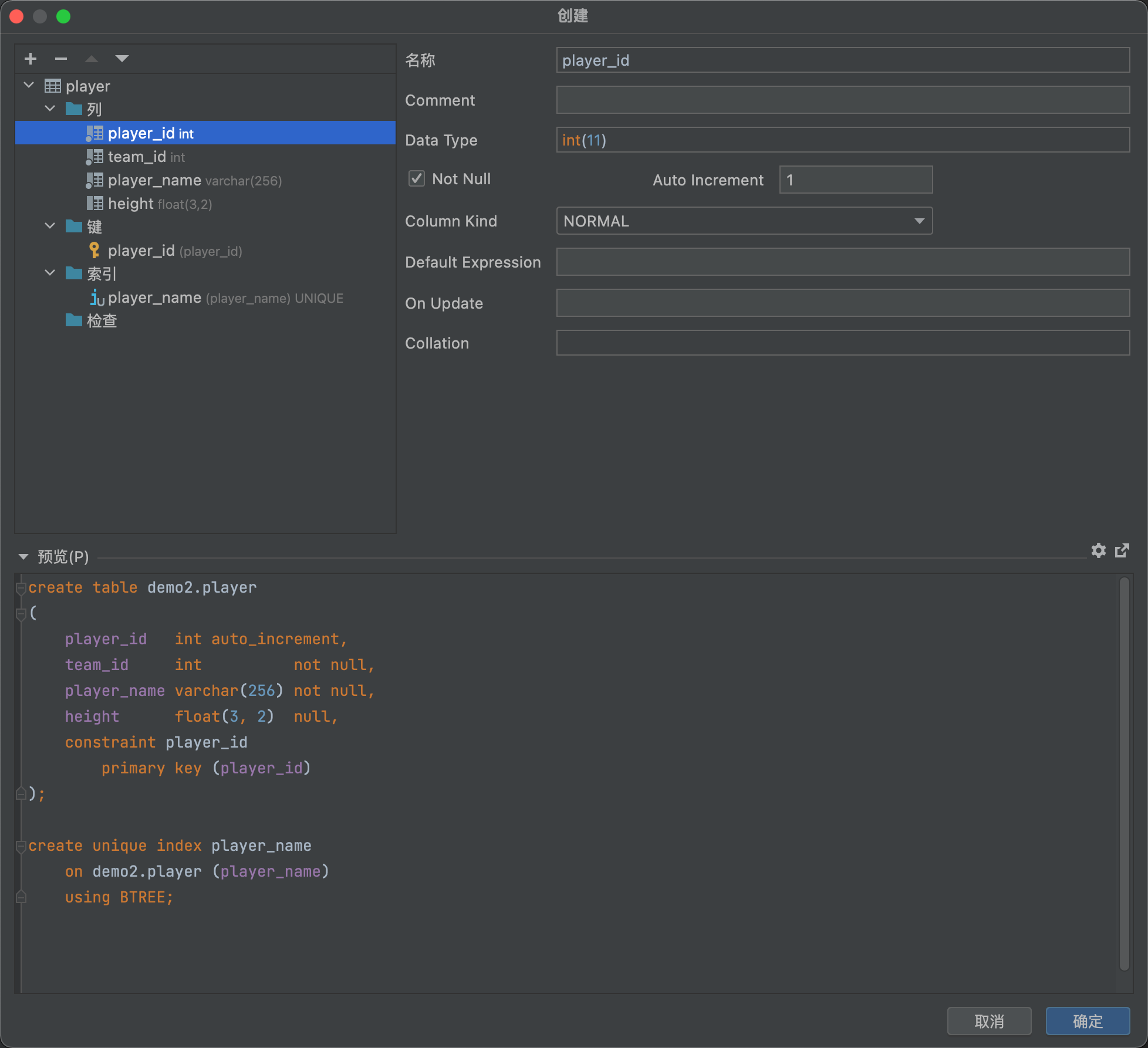This screenshot has width=1148, height=1048.
Task: Click 'primary key (player_id)' text in preview
Action: (x=206, y=768)
